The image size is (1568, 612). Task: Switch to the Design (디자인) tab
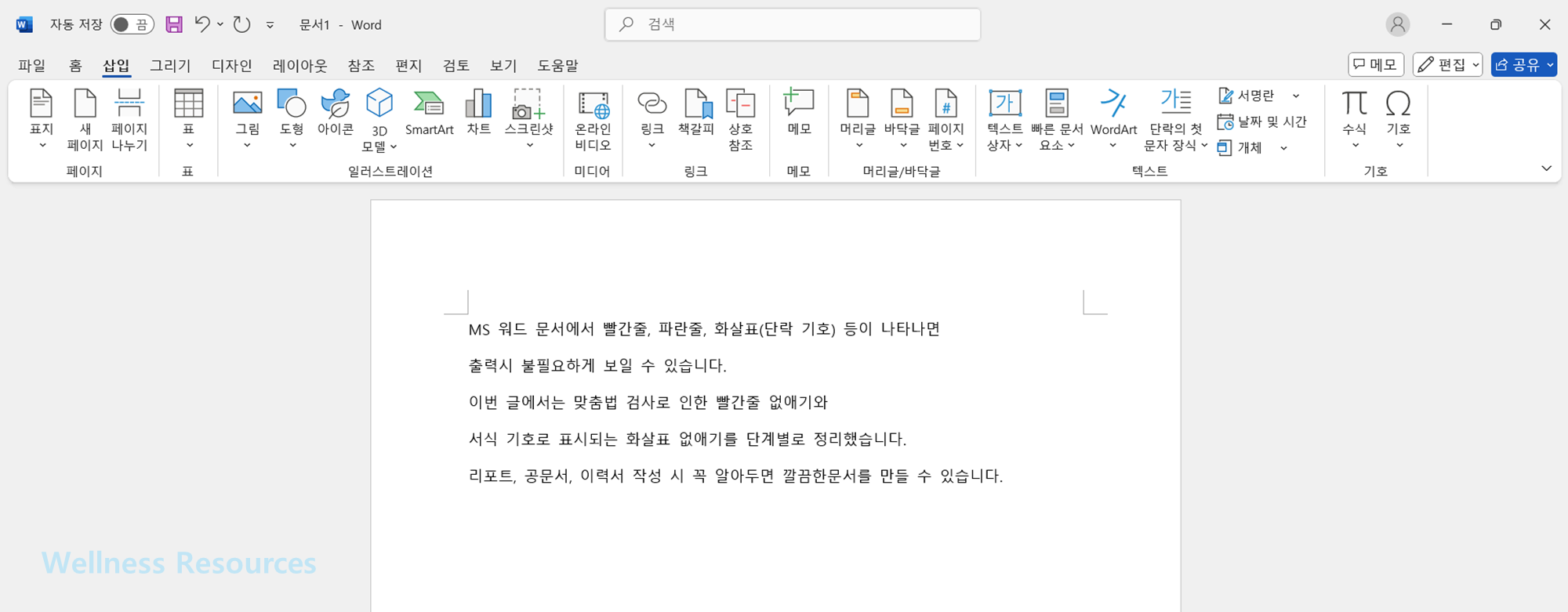point(232,66)
